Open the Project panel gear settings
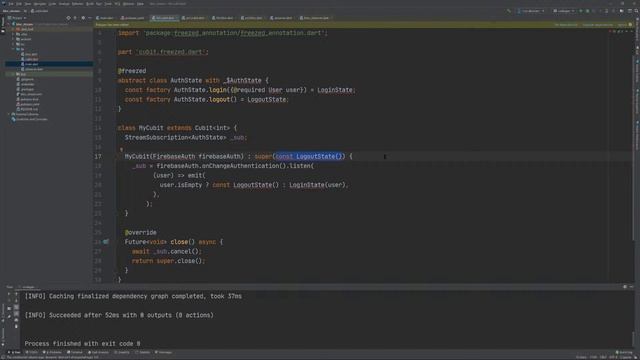Screen dimensions: 640x360 tap(83, 18)
